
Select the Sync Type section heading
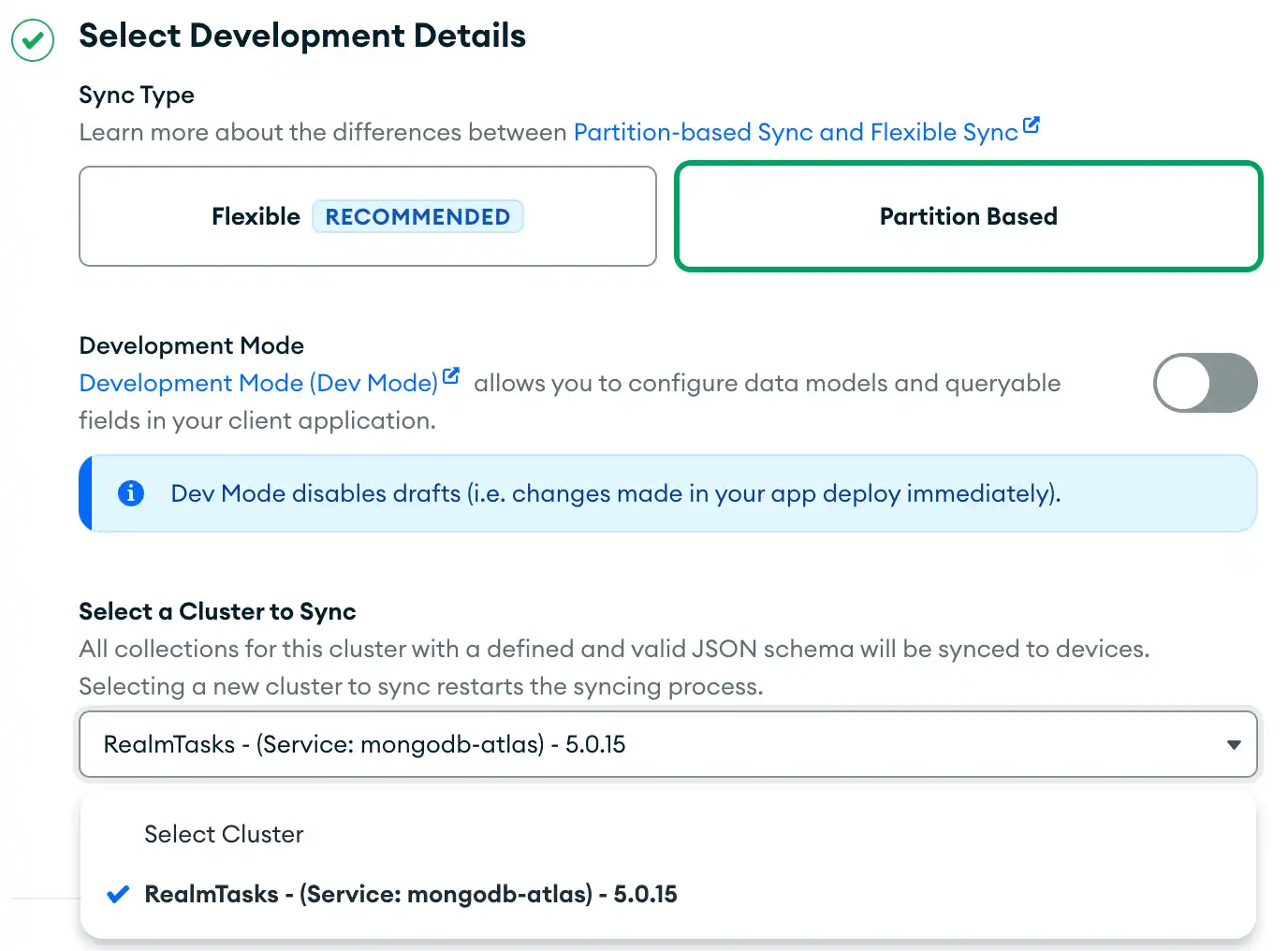137,95
